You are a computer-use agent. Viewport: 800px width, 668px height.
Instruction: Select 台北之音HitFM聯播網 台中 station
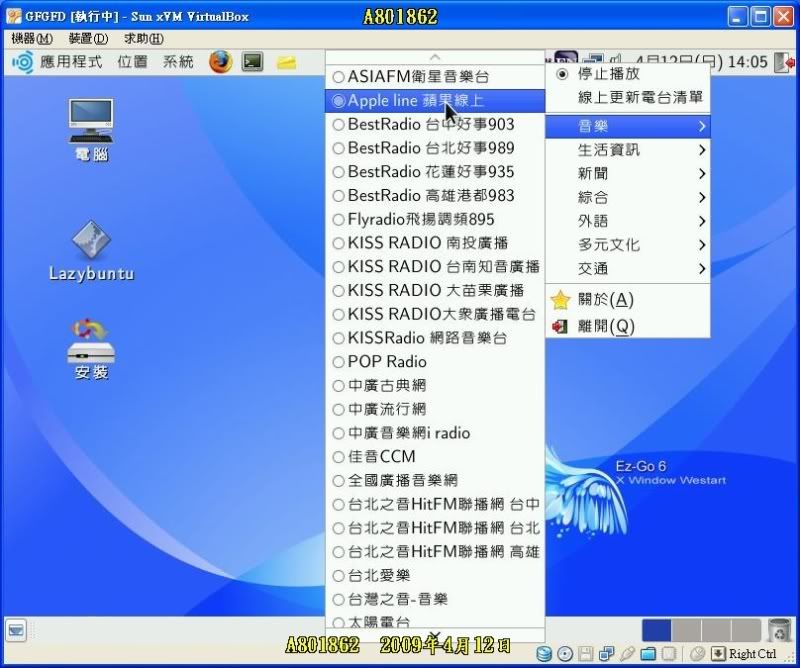pos(435,504)
